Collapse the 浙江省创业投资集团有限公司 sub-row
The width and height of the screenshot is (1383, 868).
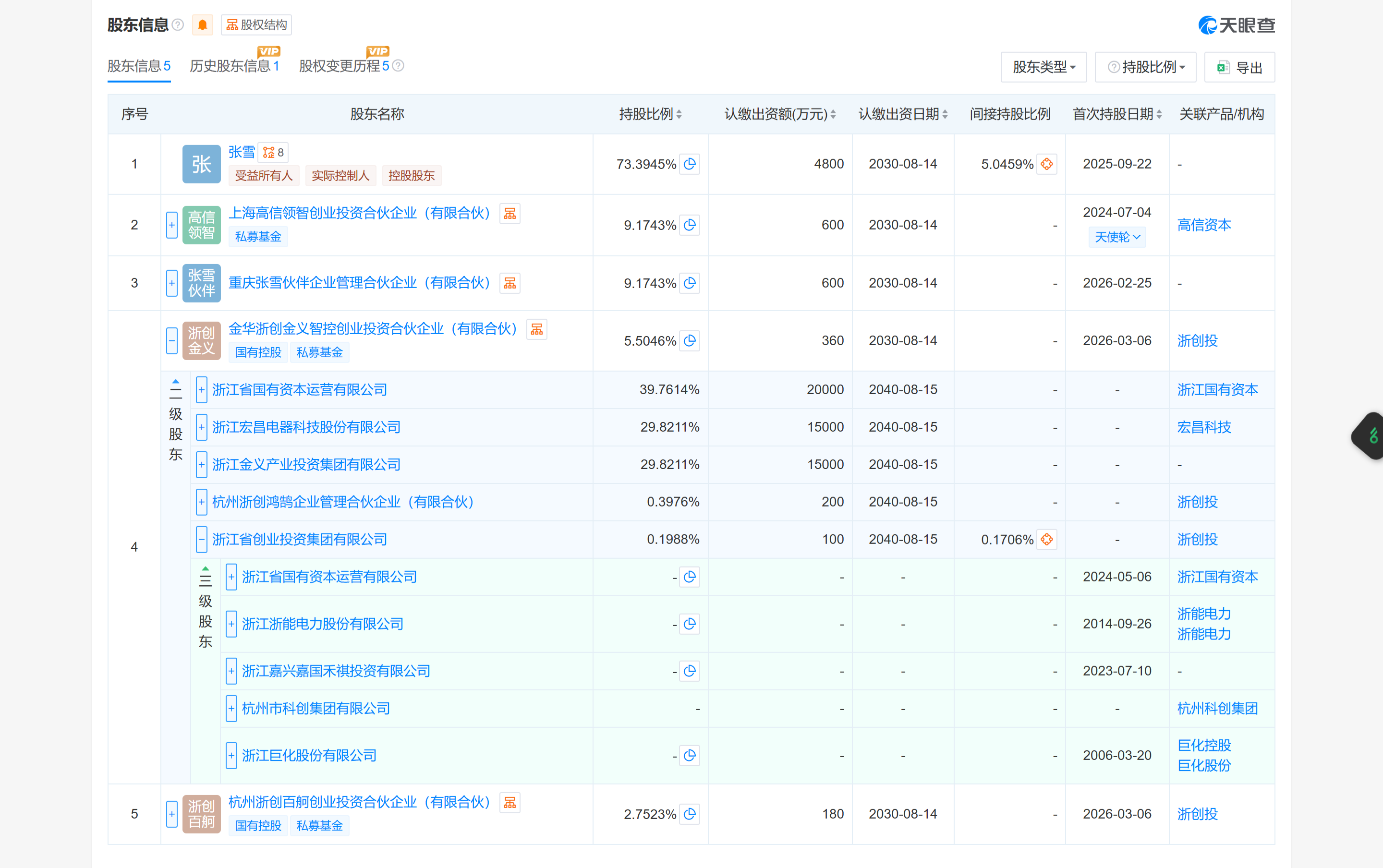click(202, 540)
